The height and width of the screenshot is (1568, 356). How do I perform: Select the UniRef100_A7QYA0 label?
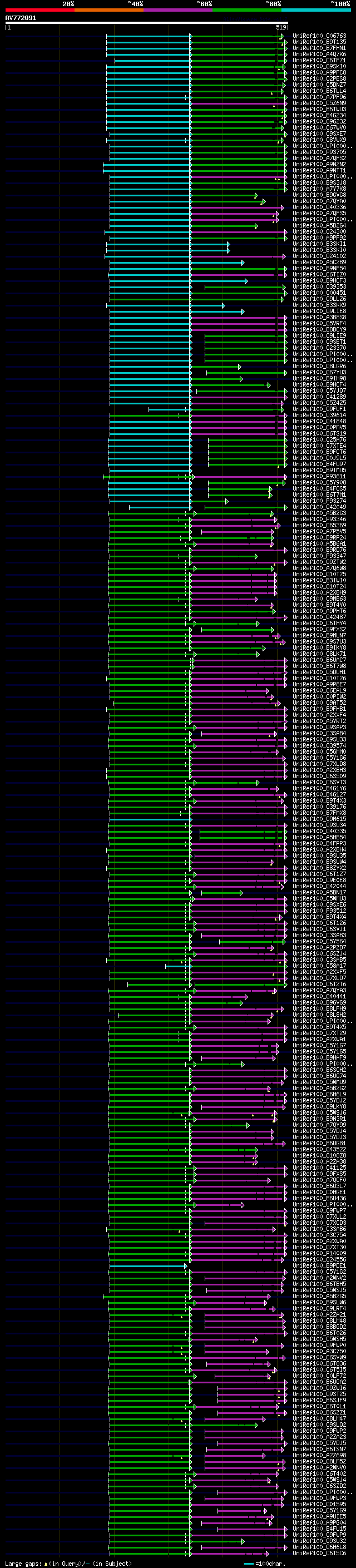point(319,201)
